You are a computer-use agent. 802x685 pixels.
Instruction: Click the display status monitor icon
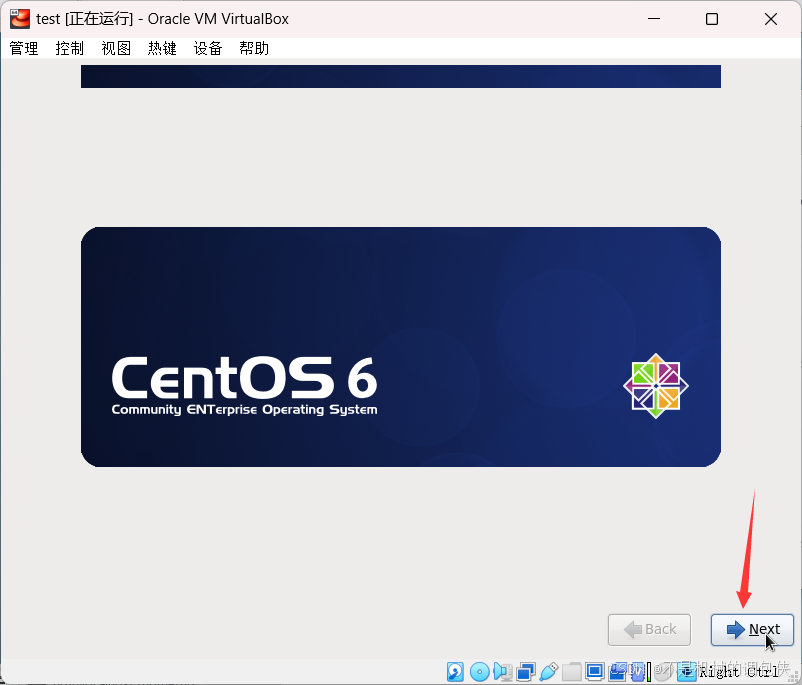[595, 671]
